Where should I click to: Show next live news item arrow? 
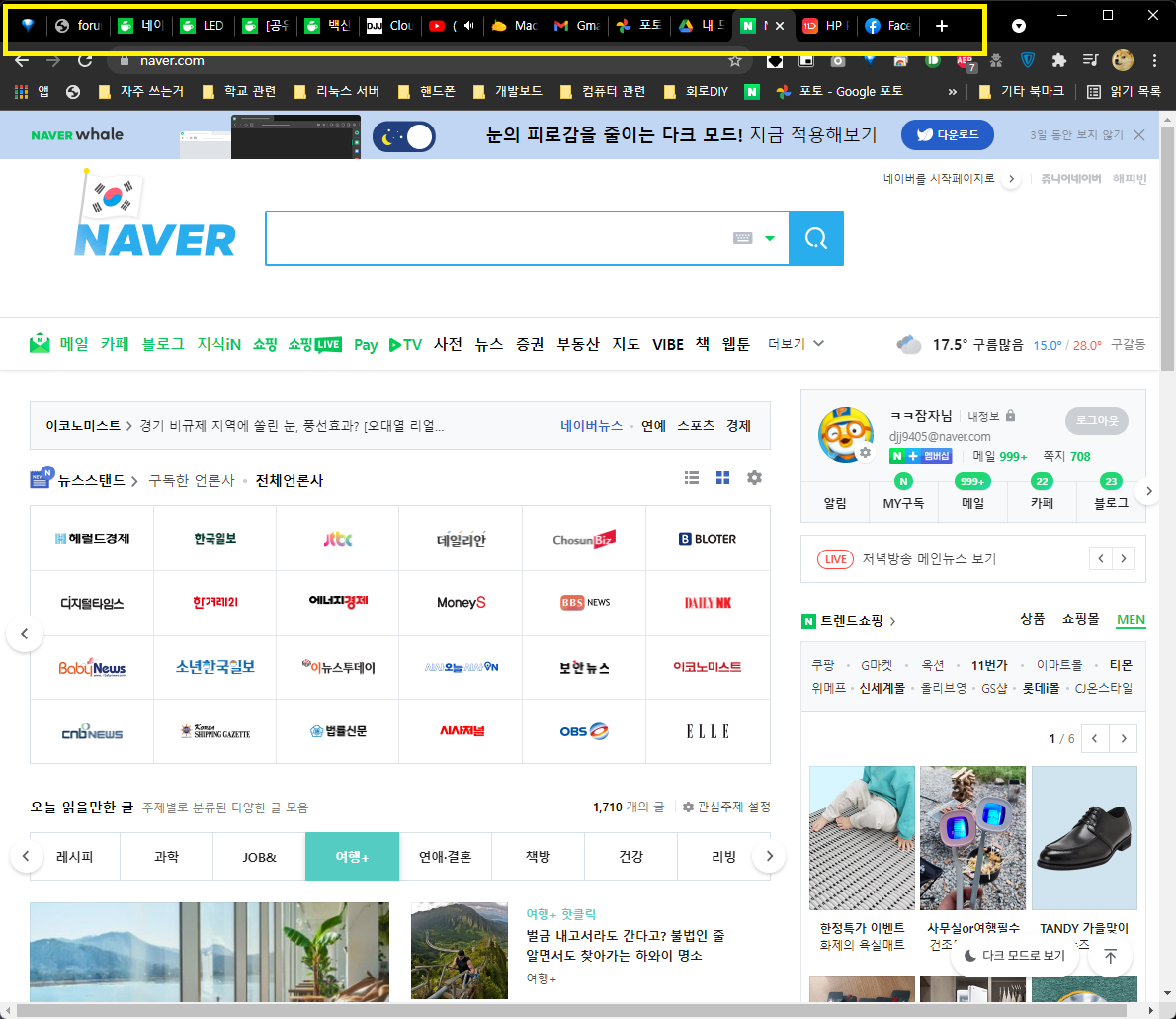tap(1124, 559)
